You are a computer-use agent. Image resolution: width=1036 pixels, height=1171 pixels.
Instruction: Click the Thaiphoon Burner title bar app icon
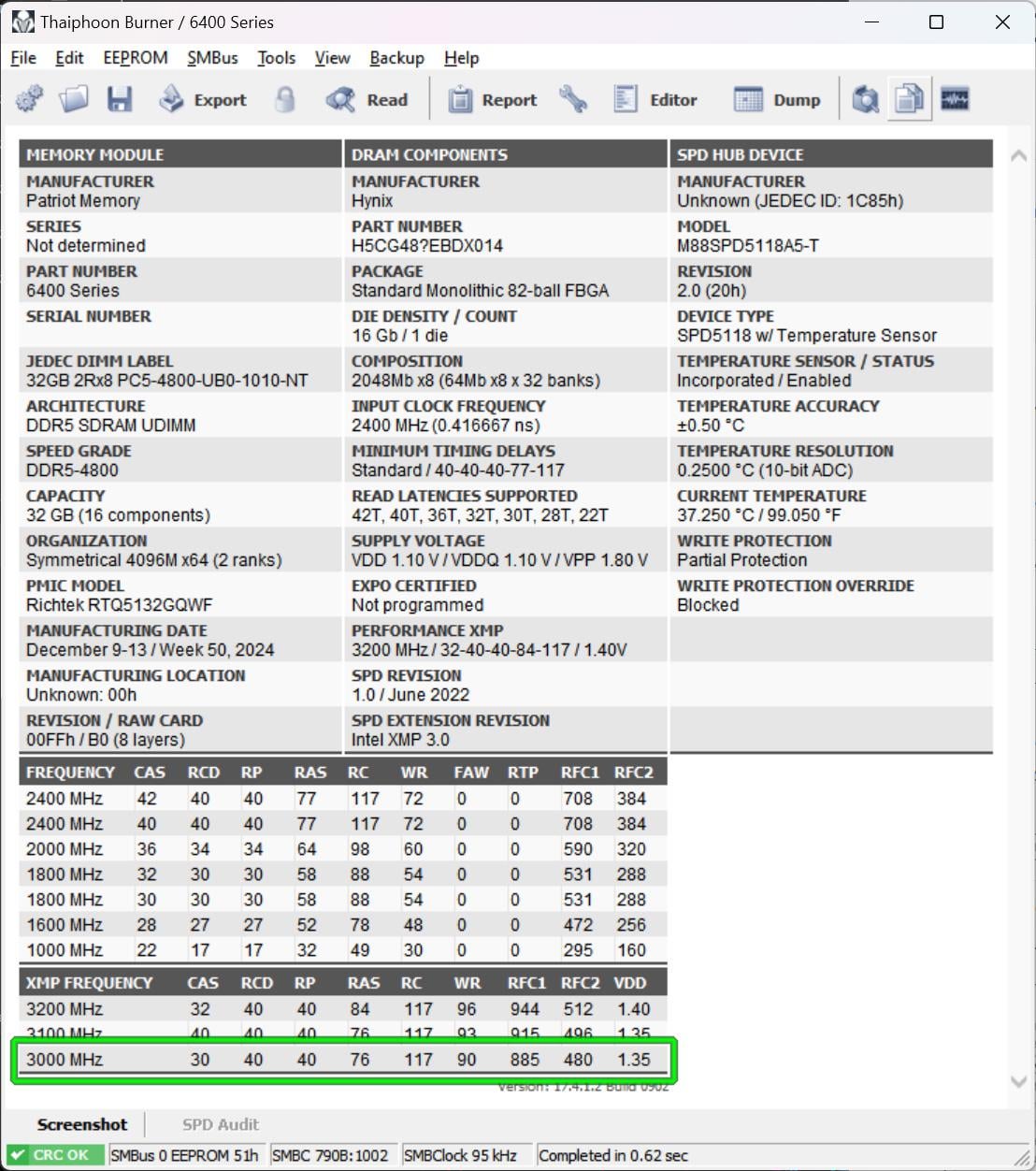point(22,22)
